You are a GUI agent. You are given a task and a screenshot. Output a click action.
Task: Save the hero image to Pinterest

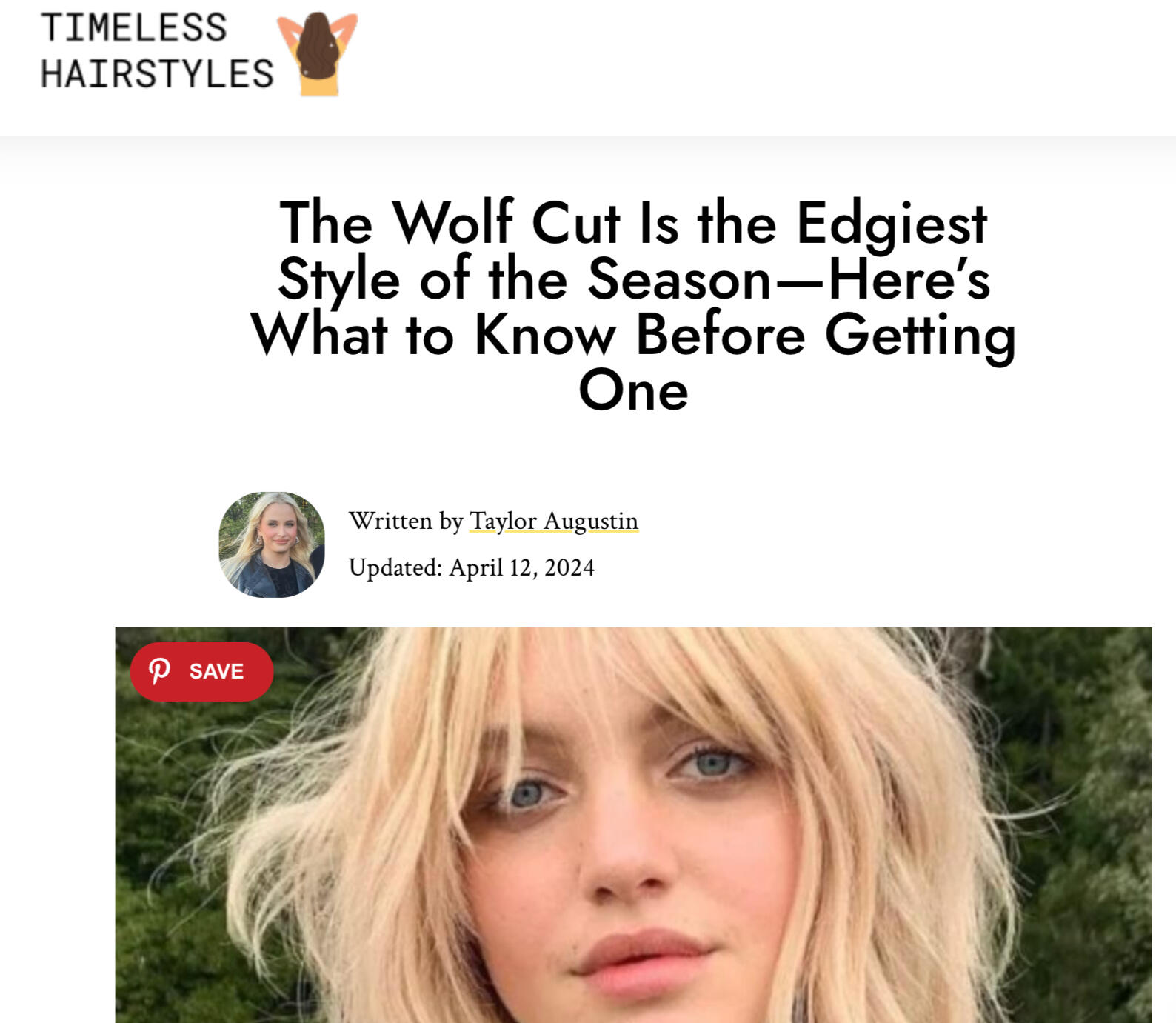[x=201, y=672]
